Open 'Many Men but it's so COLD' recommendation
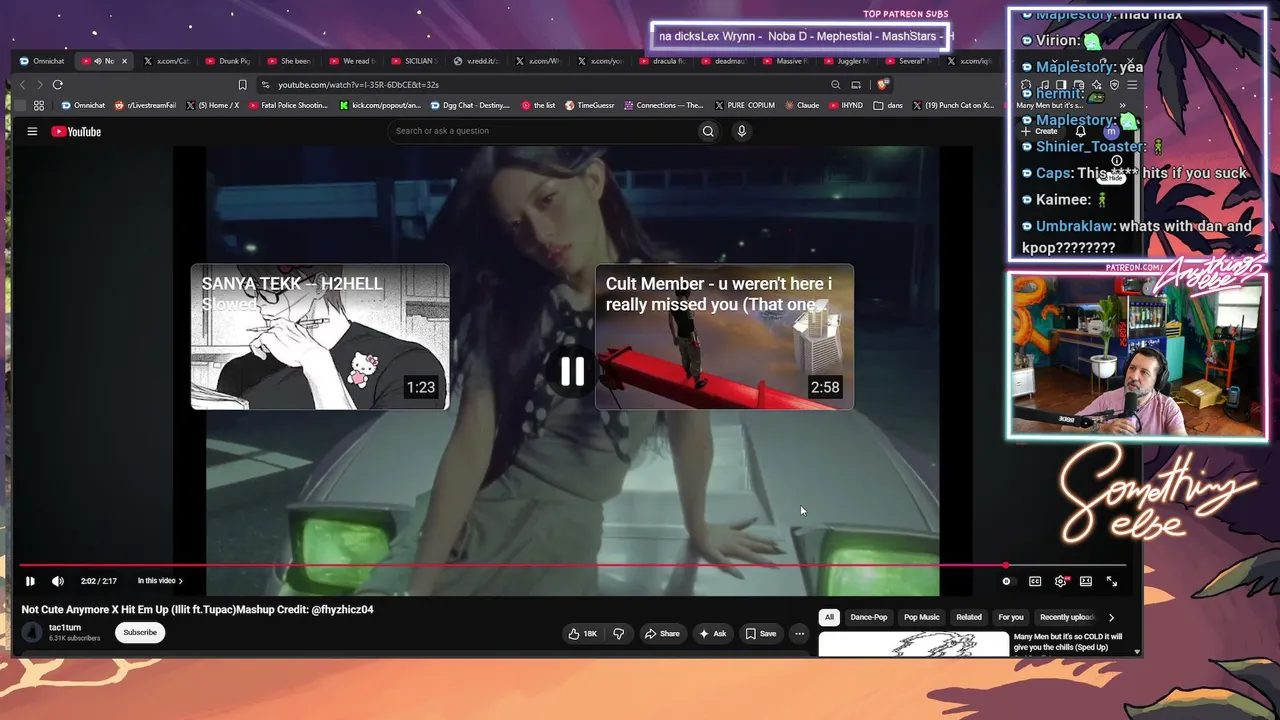Viewport: 1280px width, 720px height. [x=1068, y=642]
